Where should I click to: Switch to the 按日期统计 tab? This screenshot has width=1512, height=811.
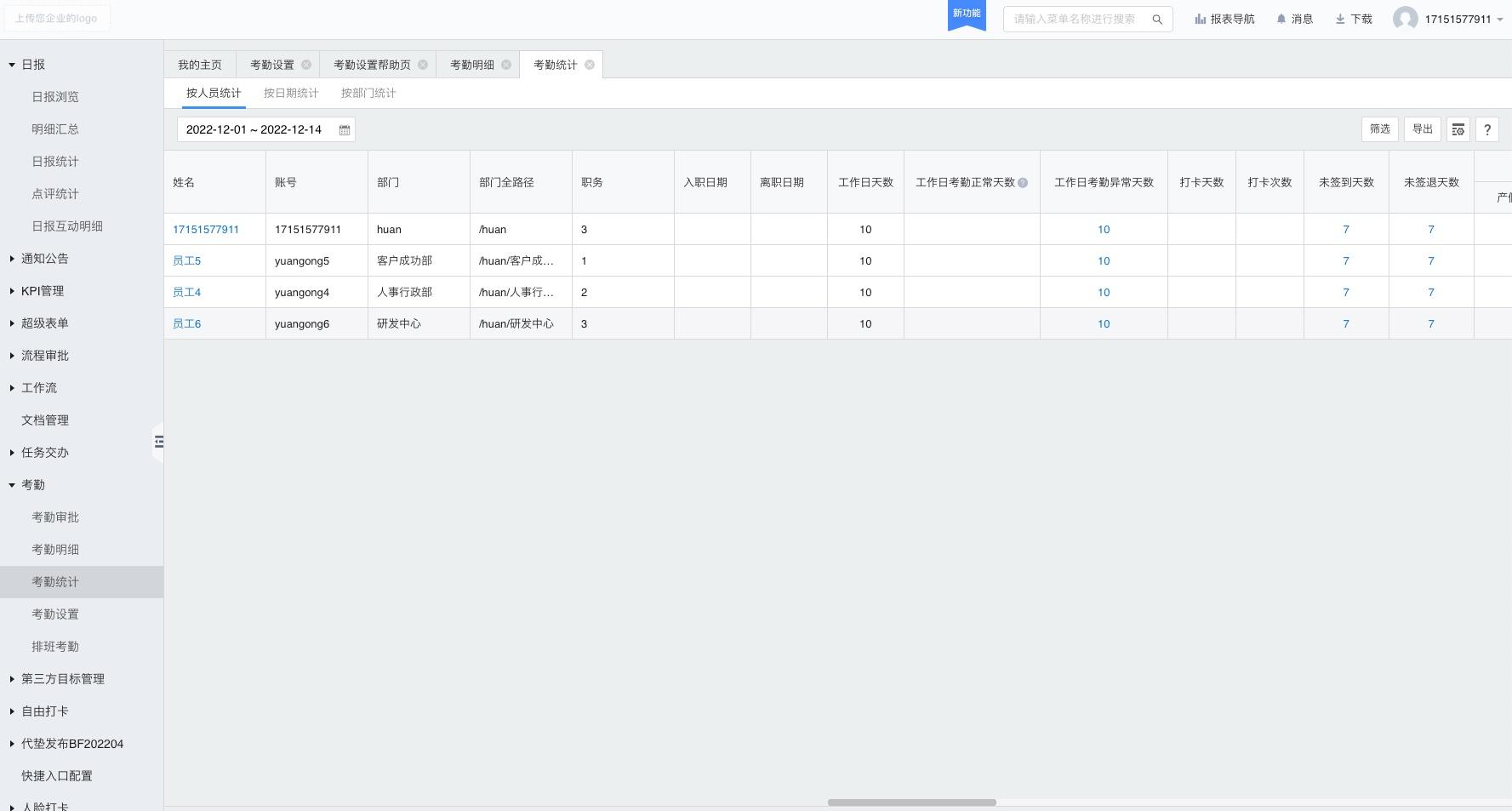click(291, 94)
